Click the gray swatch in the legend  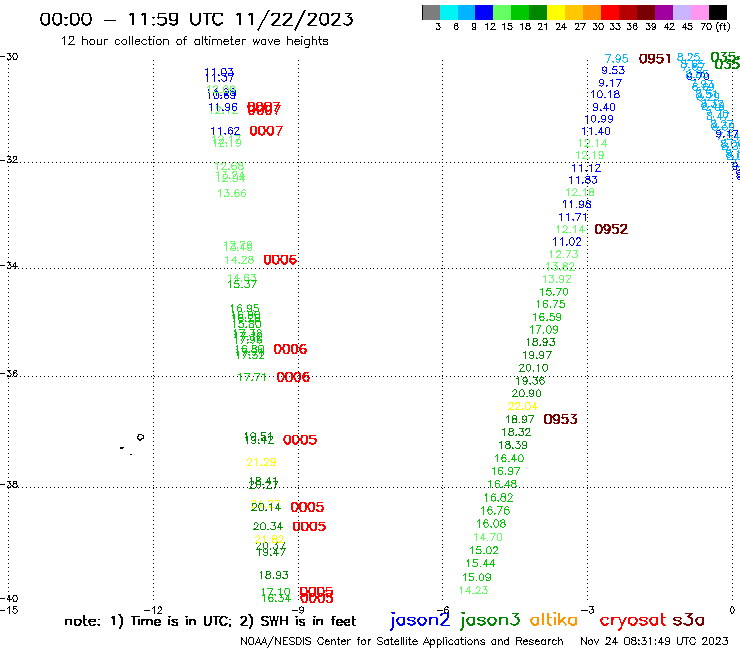(431, 12)
